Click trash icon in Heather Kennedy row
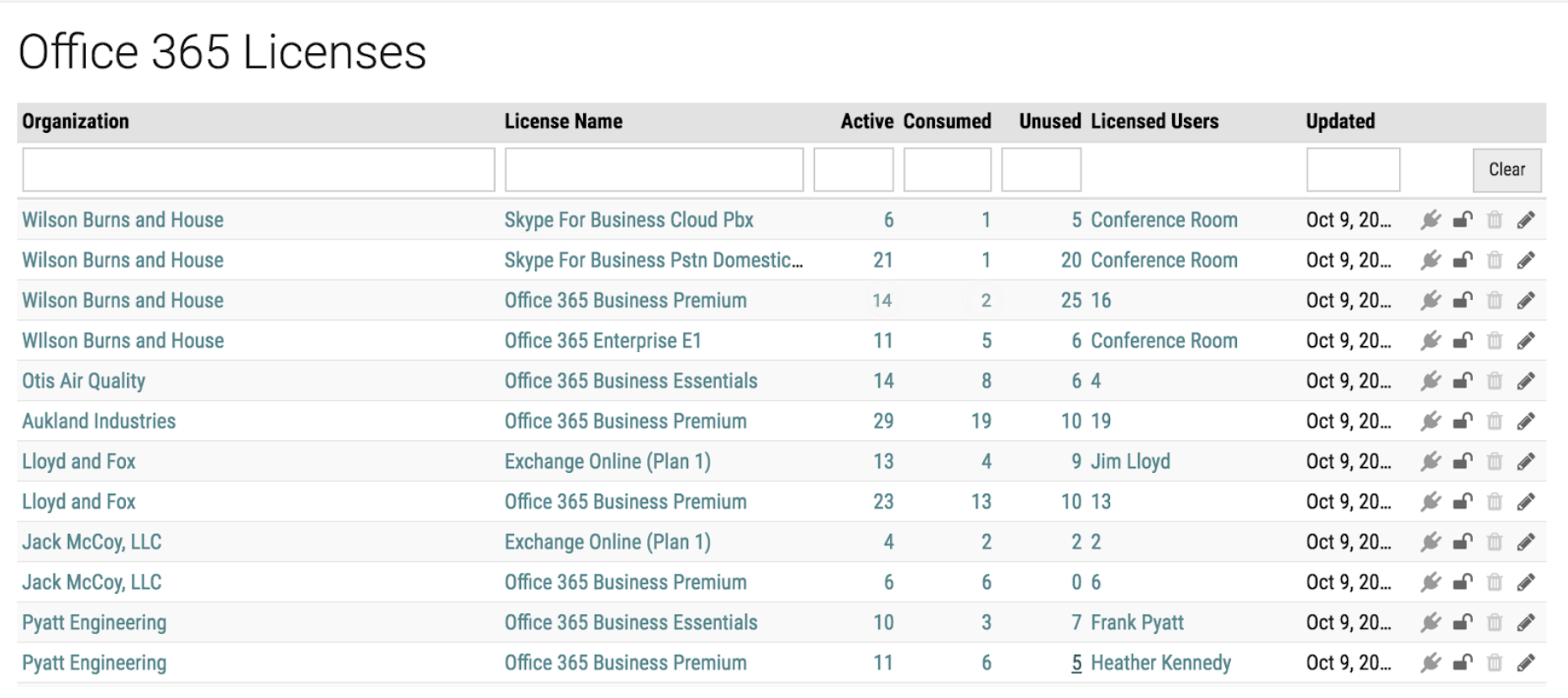1568x698 pixels. tap(1494, 663)
